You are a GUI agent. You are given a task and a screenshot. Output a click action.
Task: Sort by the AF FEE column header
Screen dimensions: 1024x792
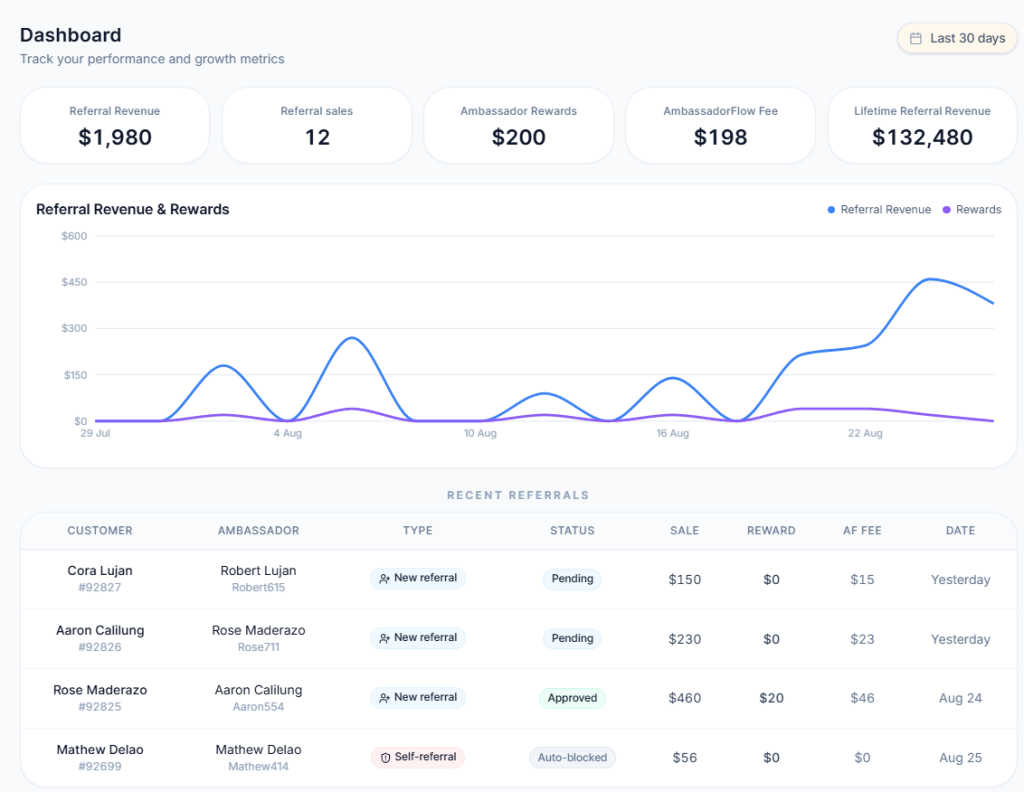[862, 531]
